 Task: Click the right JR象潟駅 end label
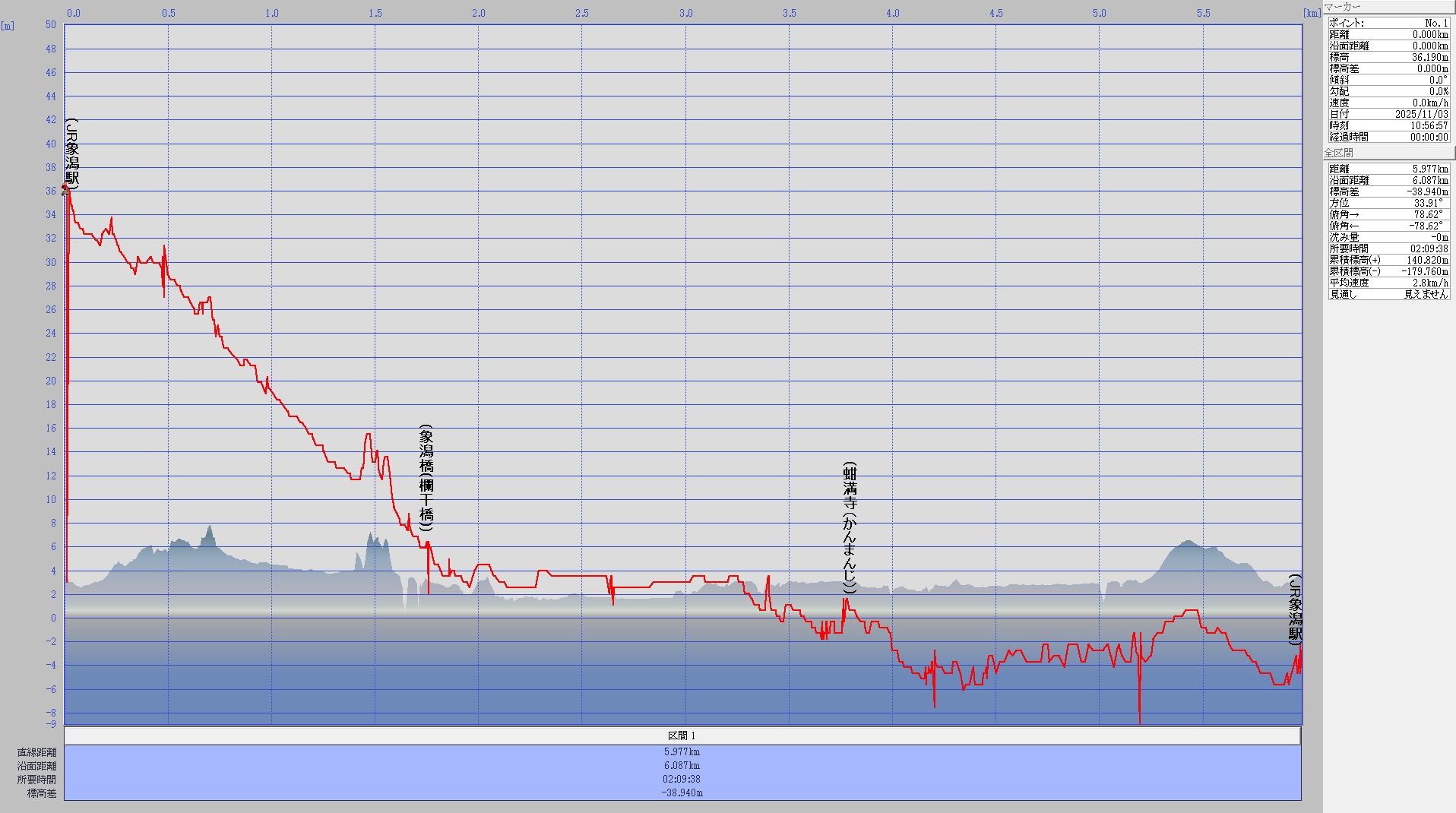(x=1295, y=610)
